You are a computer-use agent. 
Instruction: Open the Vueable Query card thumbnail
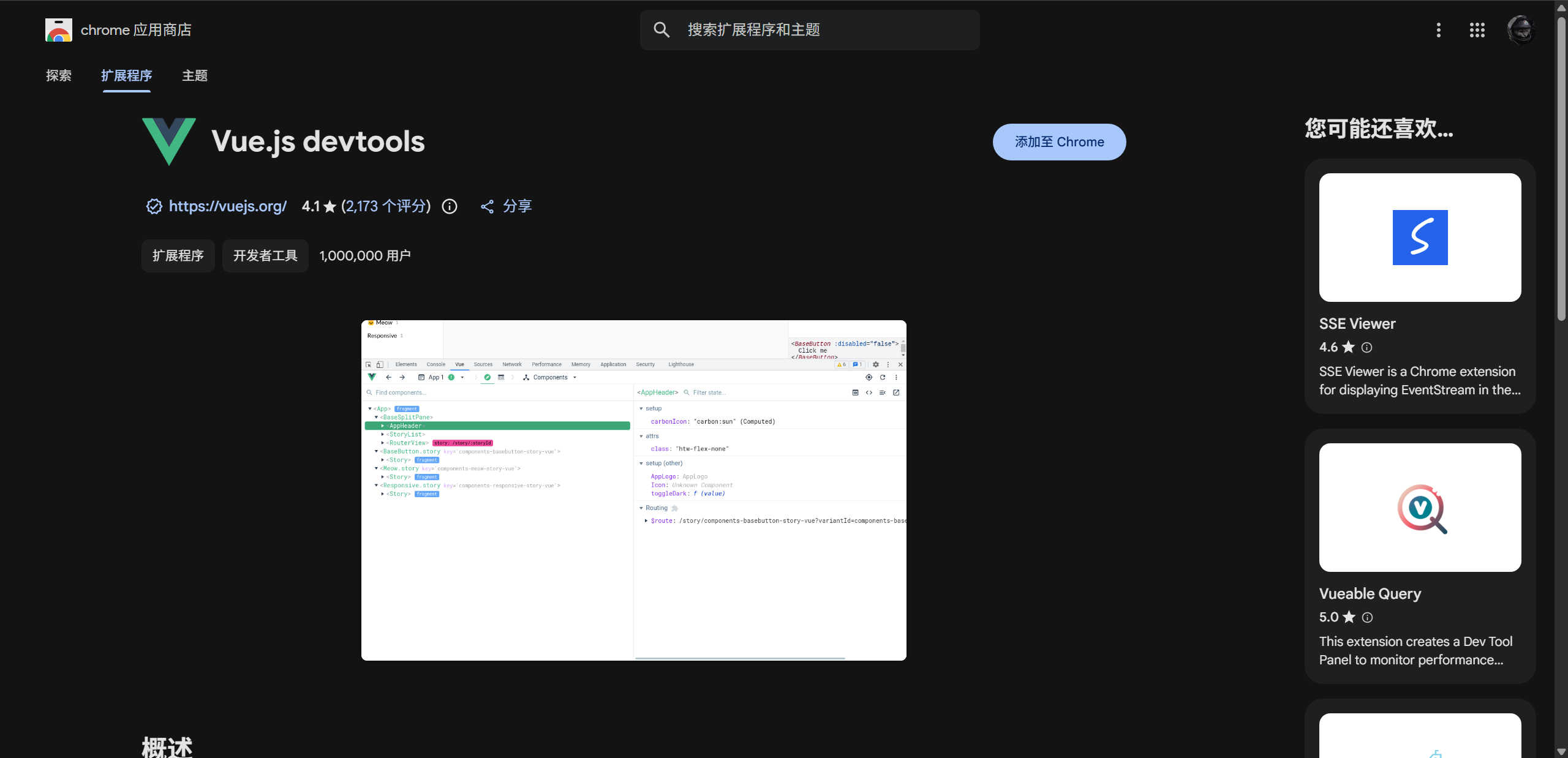(x=1420, y=508)
